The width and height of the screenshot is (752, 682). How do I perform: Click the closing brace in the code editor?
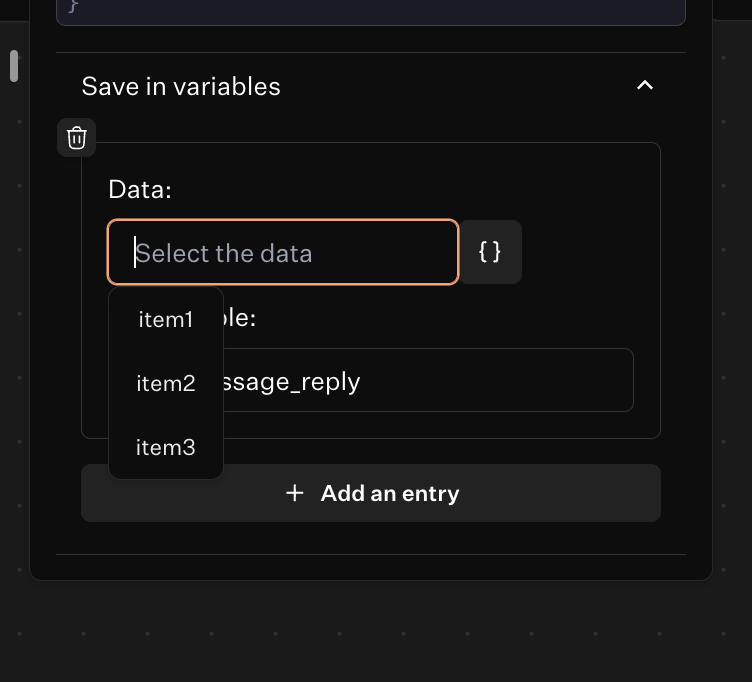[72, 5]
